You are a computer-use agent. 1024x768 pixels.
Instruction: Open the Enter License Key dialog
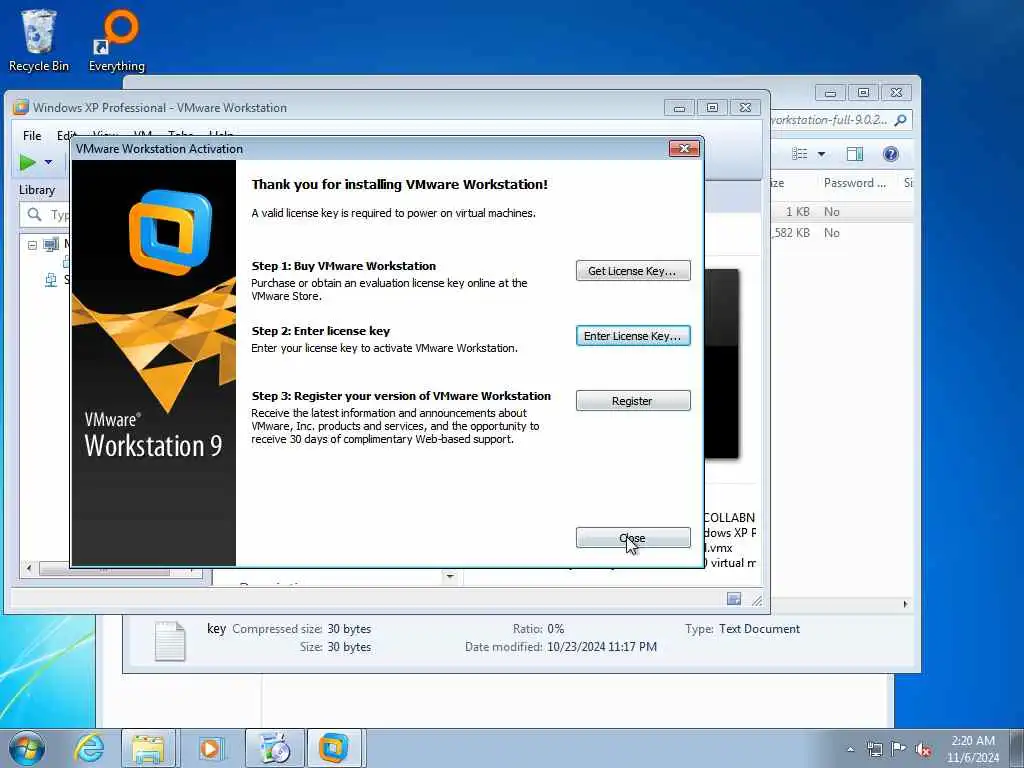point(633,336)
